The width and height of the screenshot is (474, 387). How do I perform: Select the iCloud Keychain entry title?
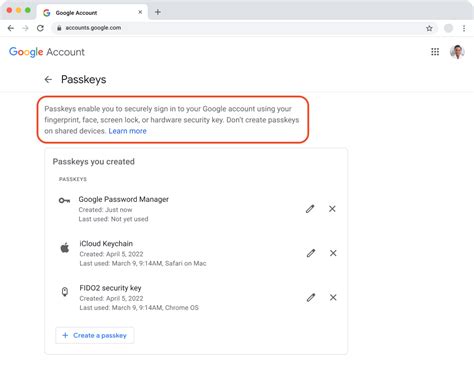click(x=106, y=244)
